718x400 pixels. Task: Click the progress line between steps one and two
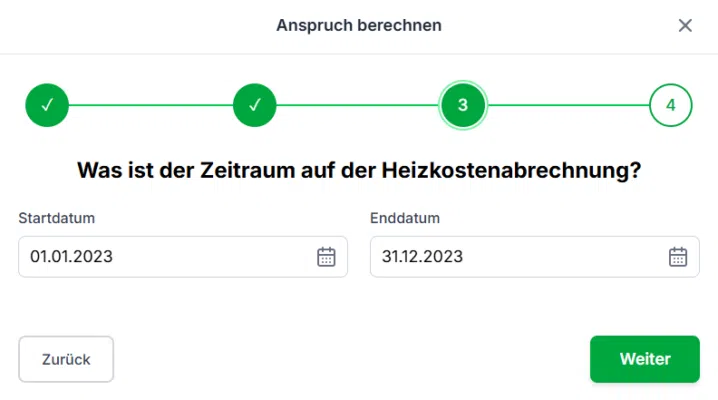click(151, 105)
